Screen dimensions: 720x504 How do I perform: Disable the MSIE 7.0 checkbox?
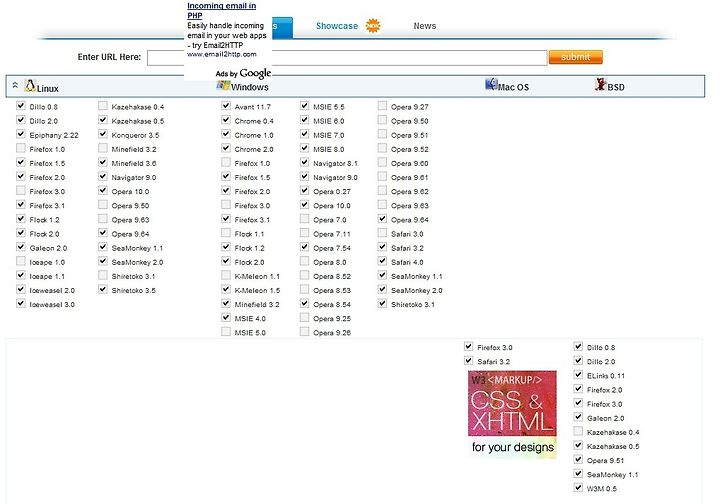point(304,134)
